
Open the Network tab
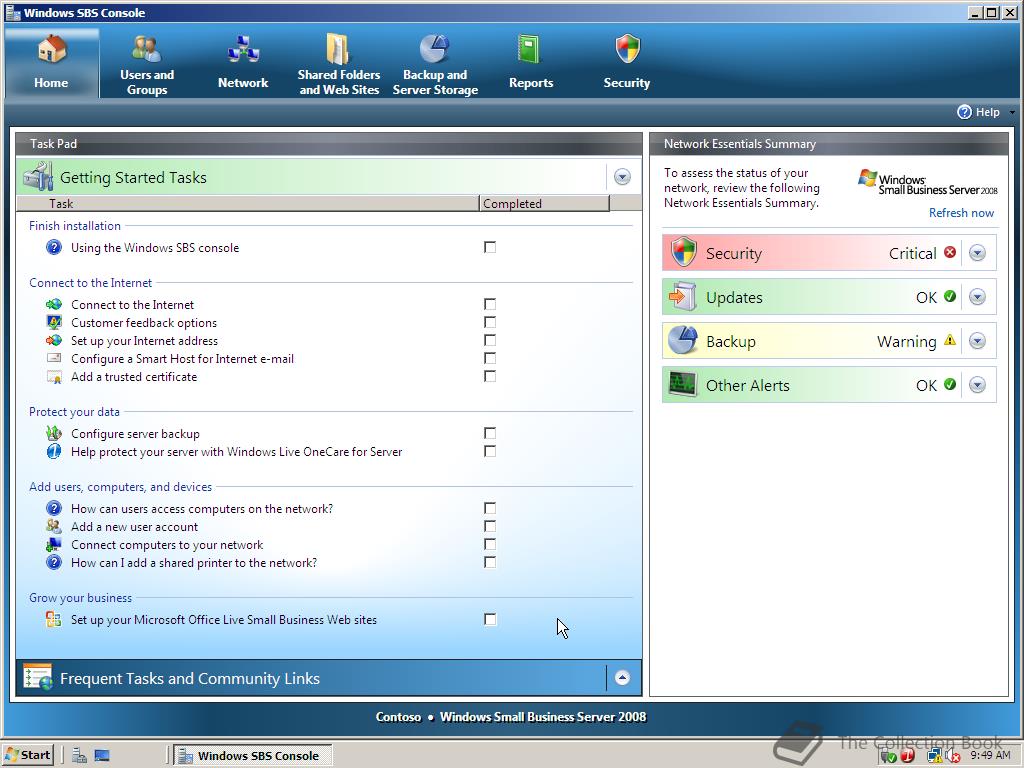(x=243, y=63)
